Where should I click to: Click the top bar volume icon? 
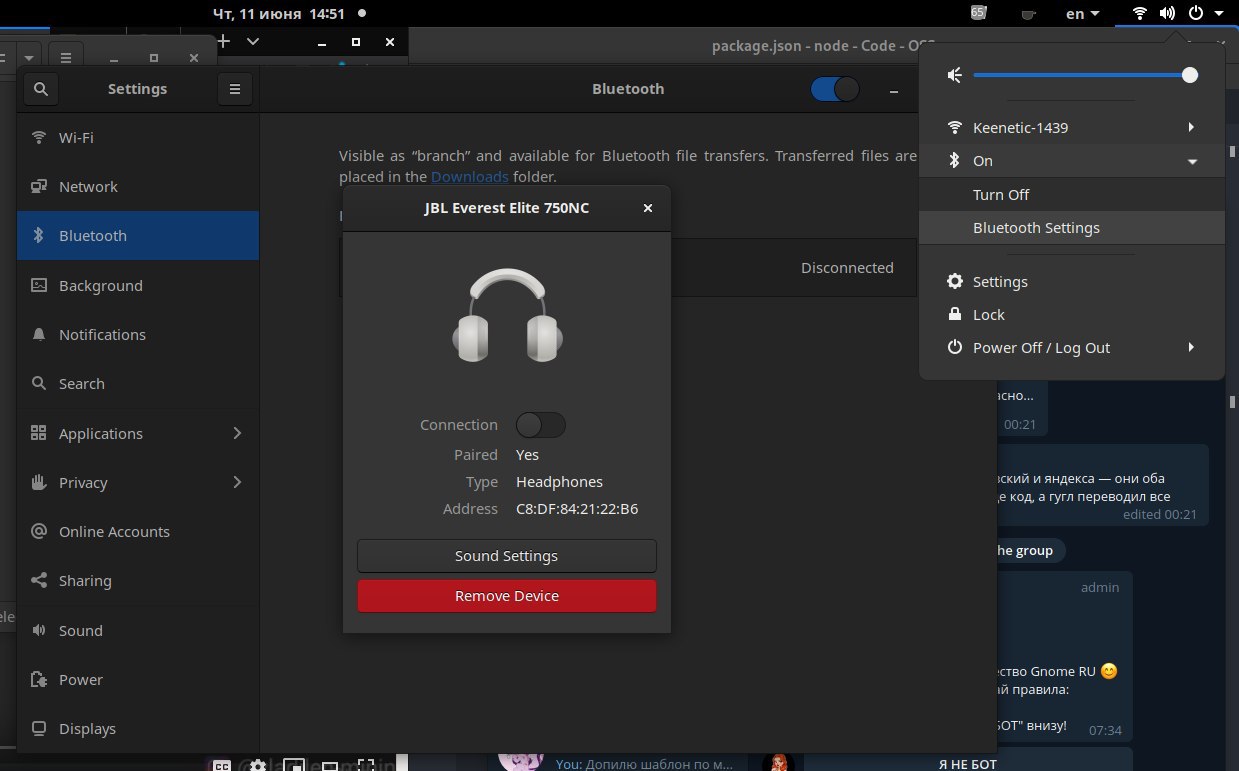(1167, 14)
